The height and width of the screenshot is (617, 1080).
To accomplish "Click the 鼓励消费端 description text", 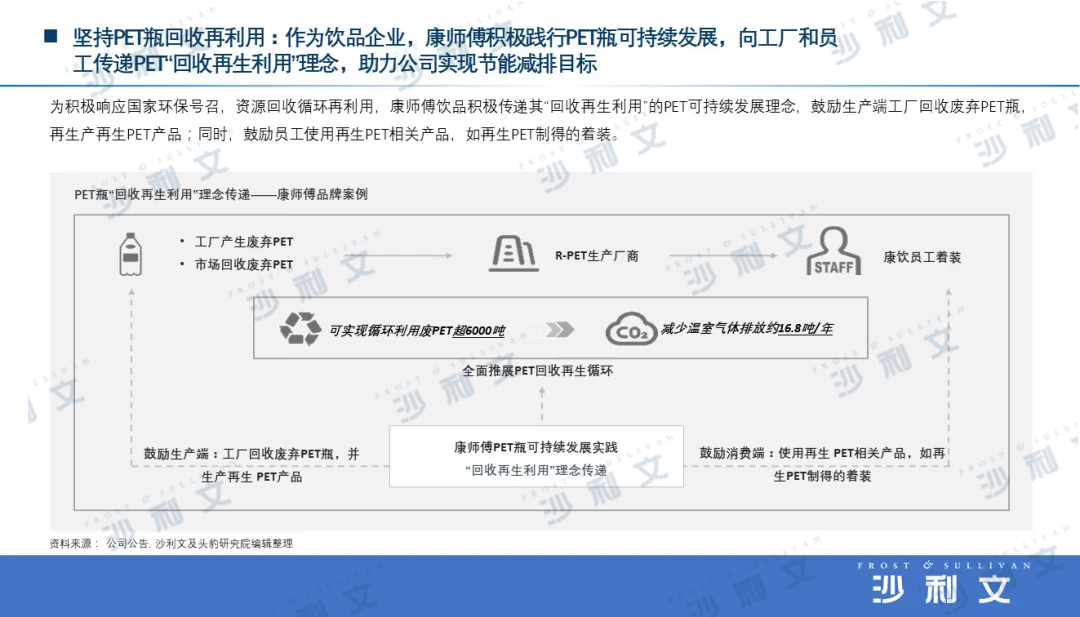I will tap(822, 464).
